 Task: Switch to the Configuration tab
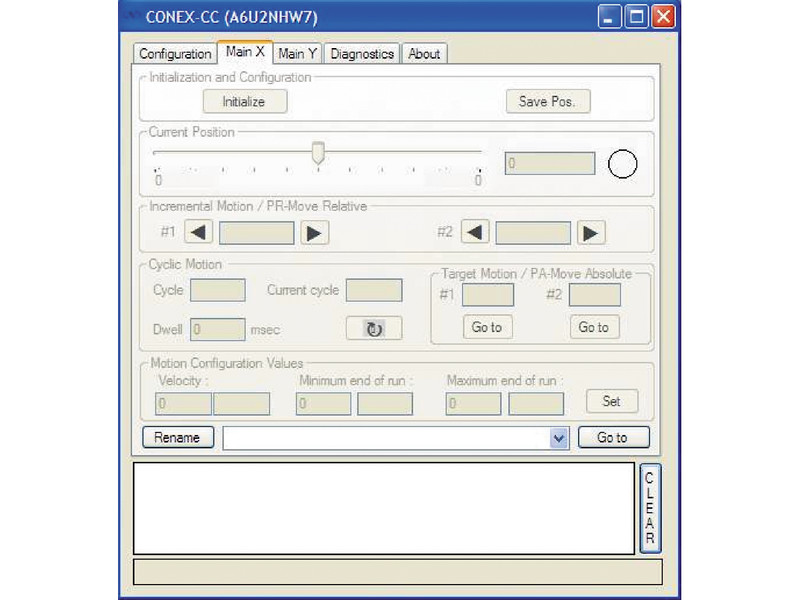pyautogui.click(x=174, y=54)
